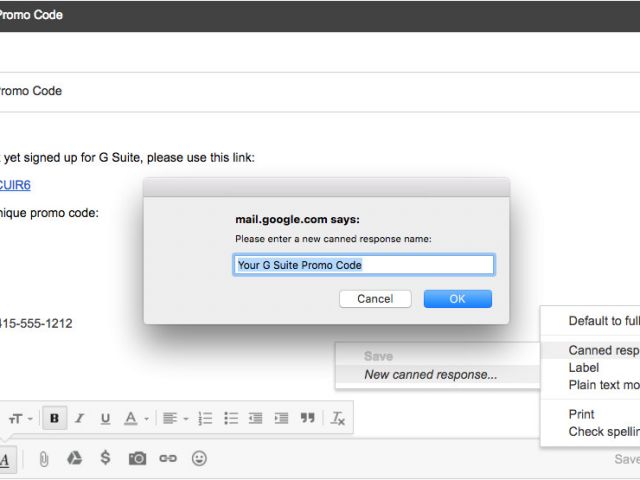This screenshot has height=480, width=640.
Task: Open the text alignment dropdown
Action: tap(175, 418)
